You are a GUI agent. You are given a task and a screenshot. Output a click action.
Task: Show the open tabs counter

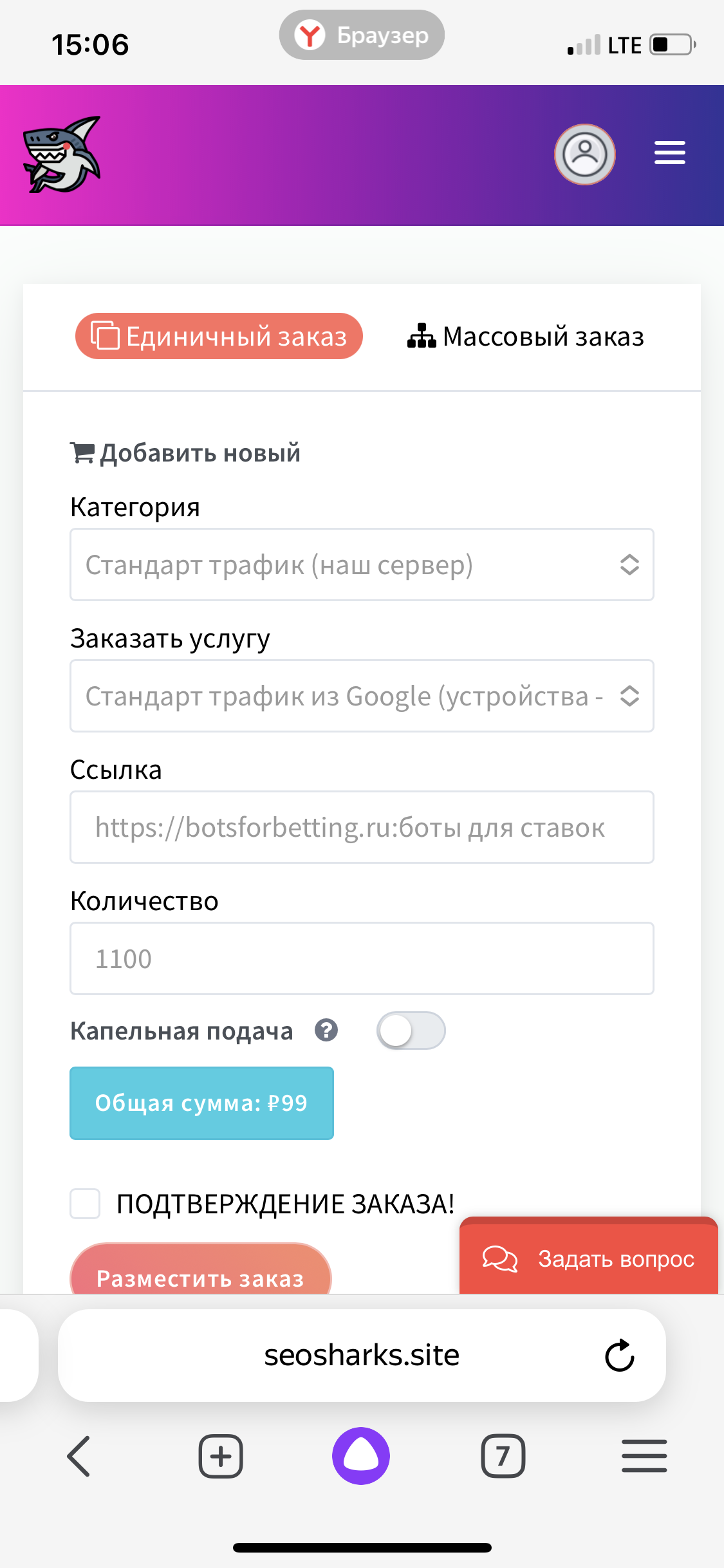tap(503, 1456)
